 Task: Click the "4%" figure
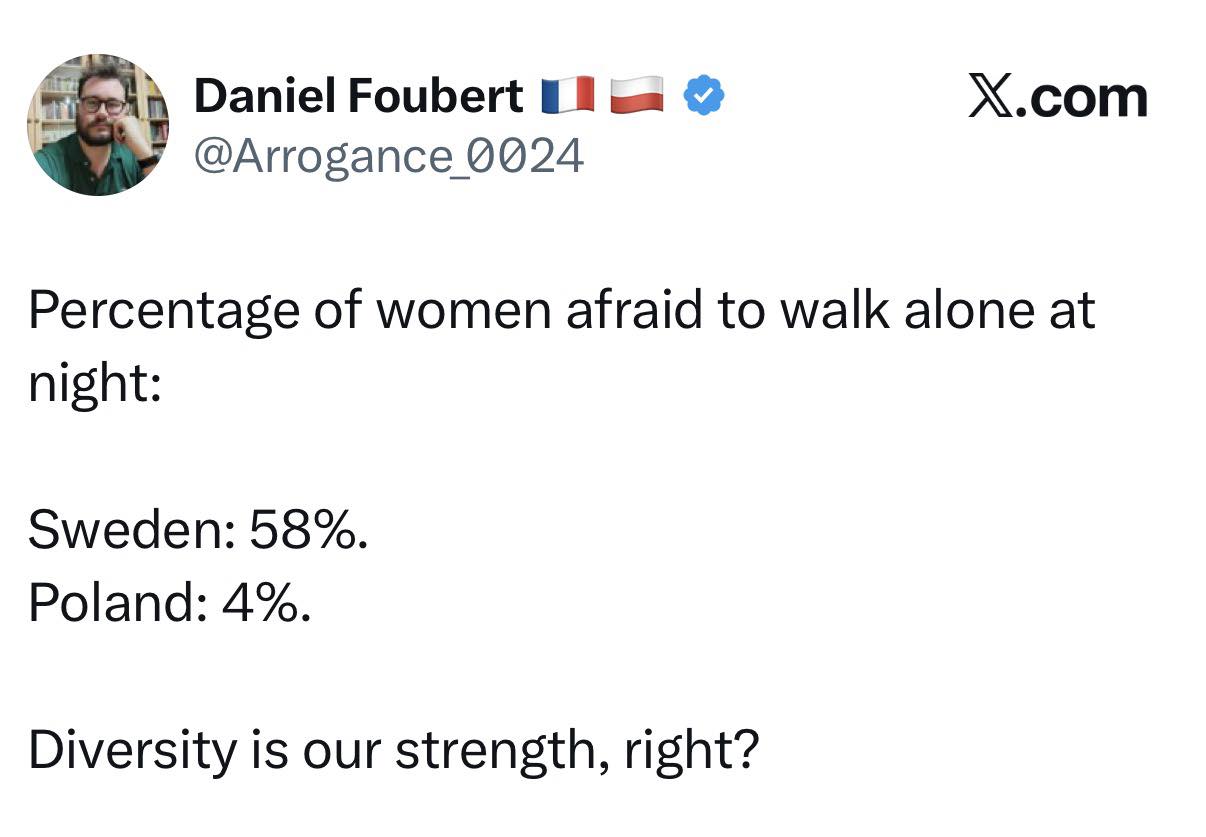coord(266,603)
